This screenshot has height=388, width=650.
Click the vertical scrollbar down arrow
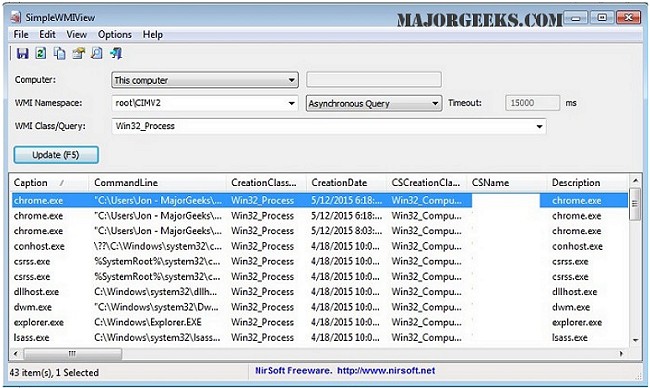(x=635, y=340)
